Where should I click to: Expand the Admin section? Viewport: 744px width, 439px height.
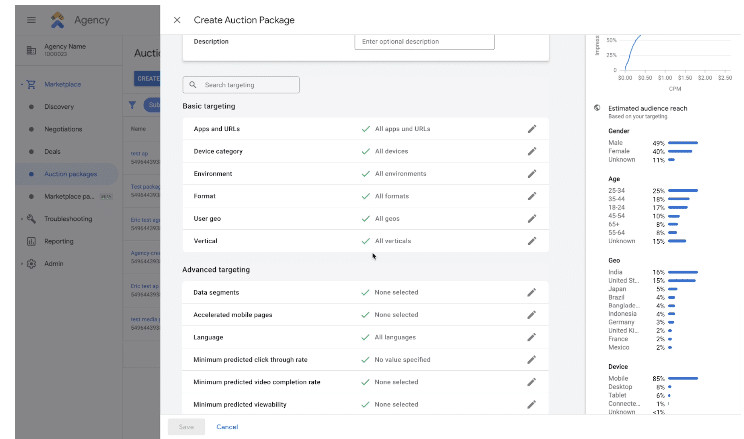tap(20, 264)
